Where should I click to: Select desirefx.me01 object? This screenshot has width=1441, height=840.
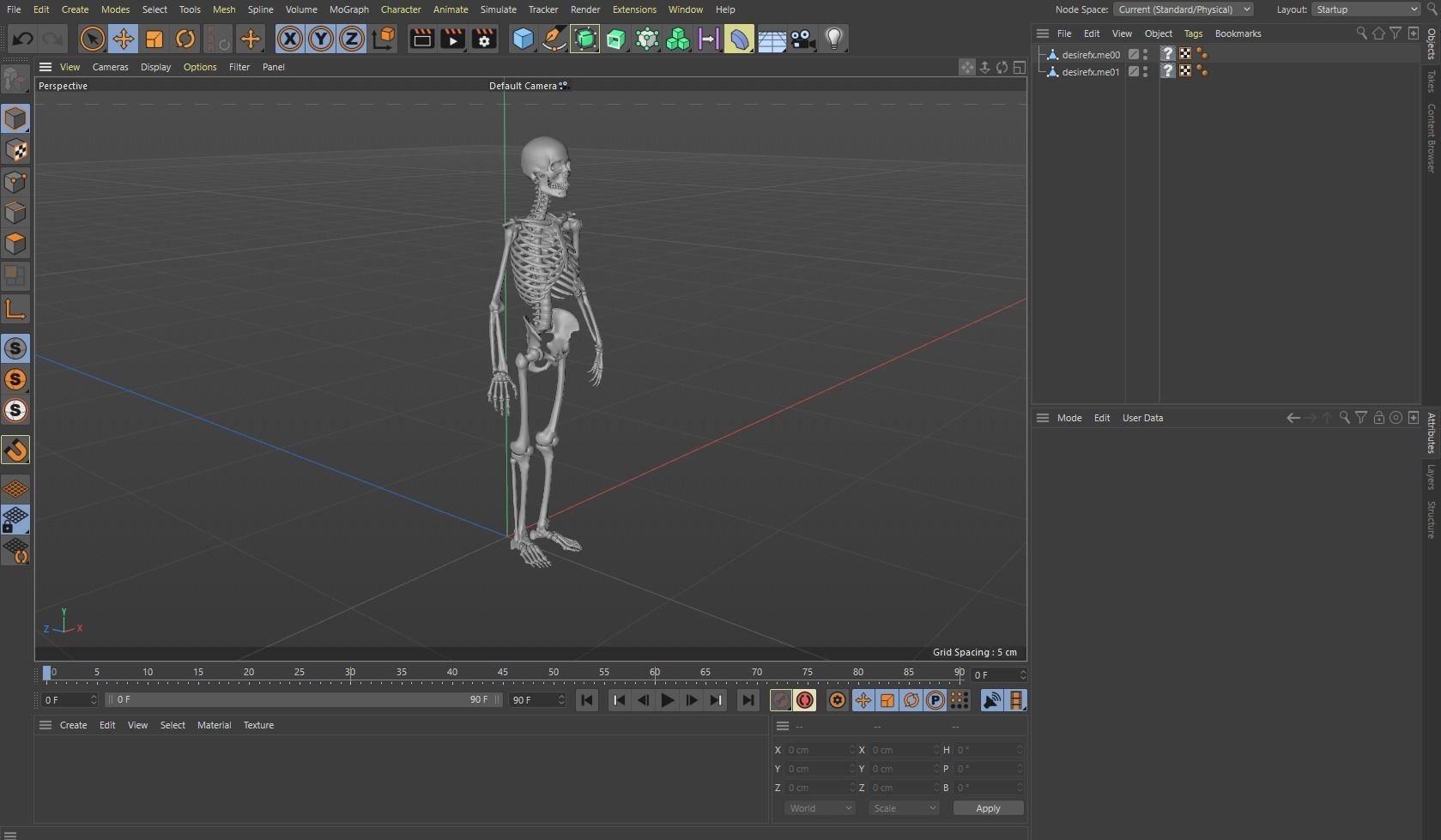[x=1090, y=72]
